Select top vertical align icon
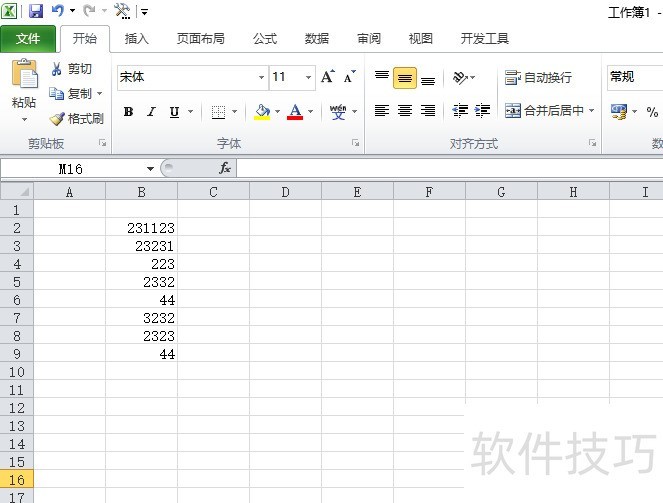Viewport: 663px width, 503px height. pyautogui.click(x=382, y=78)
